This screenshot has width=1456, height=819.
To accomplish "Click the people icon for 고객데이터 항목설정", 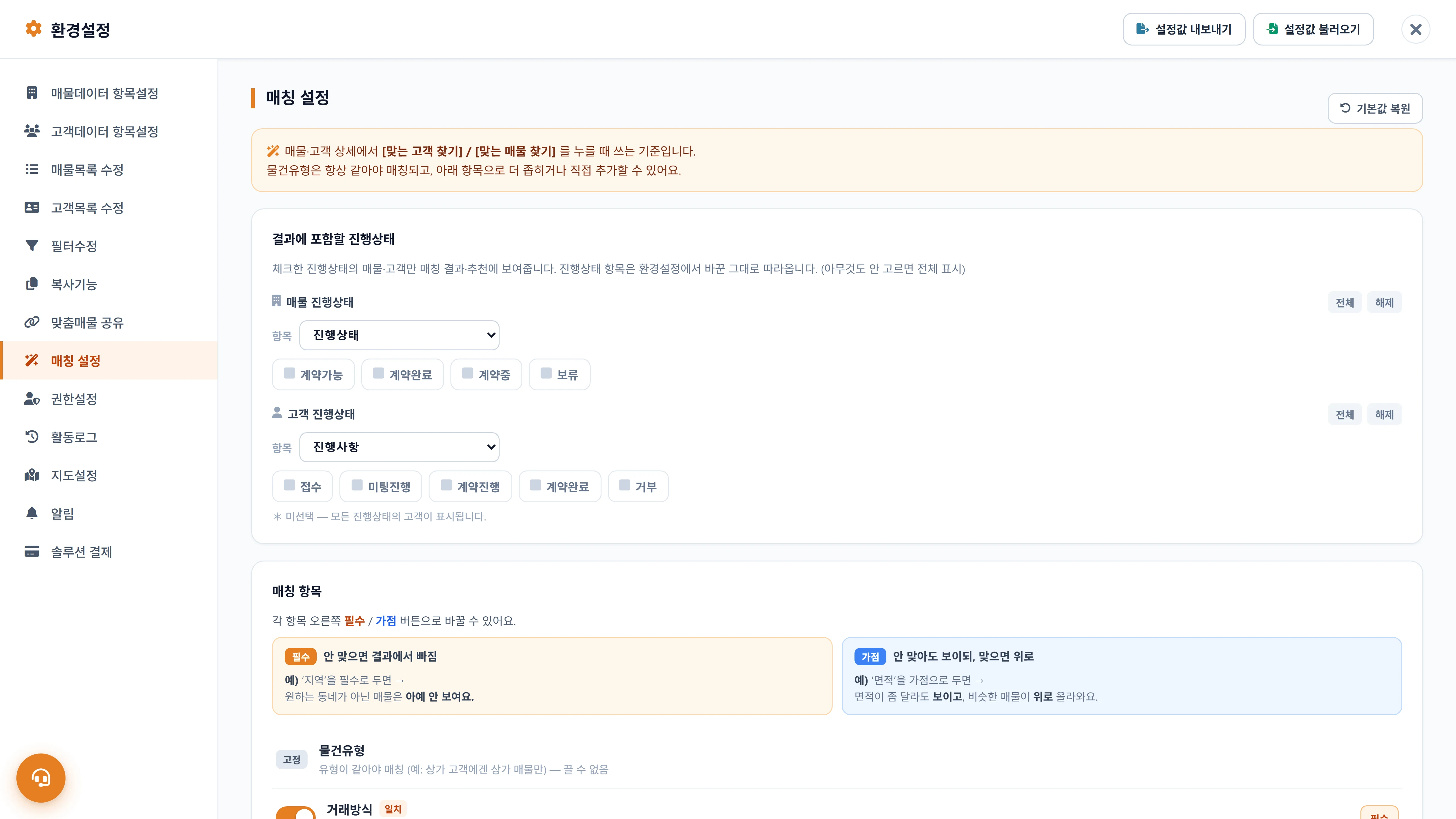I will point(32,131).
